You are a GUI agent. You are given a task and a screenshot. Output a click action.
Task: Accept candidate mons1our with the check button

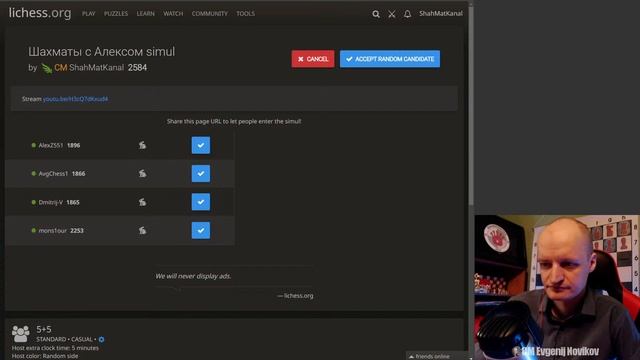click(201, 231)
